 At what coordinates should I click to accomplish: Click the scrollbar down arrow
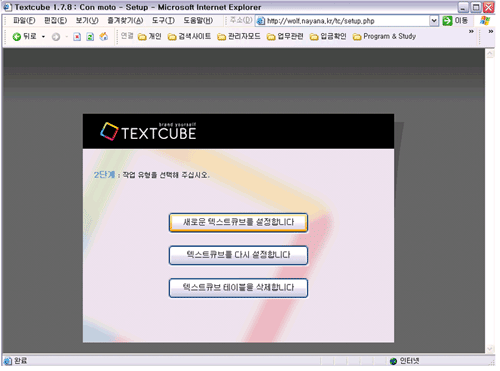(490, 349)
